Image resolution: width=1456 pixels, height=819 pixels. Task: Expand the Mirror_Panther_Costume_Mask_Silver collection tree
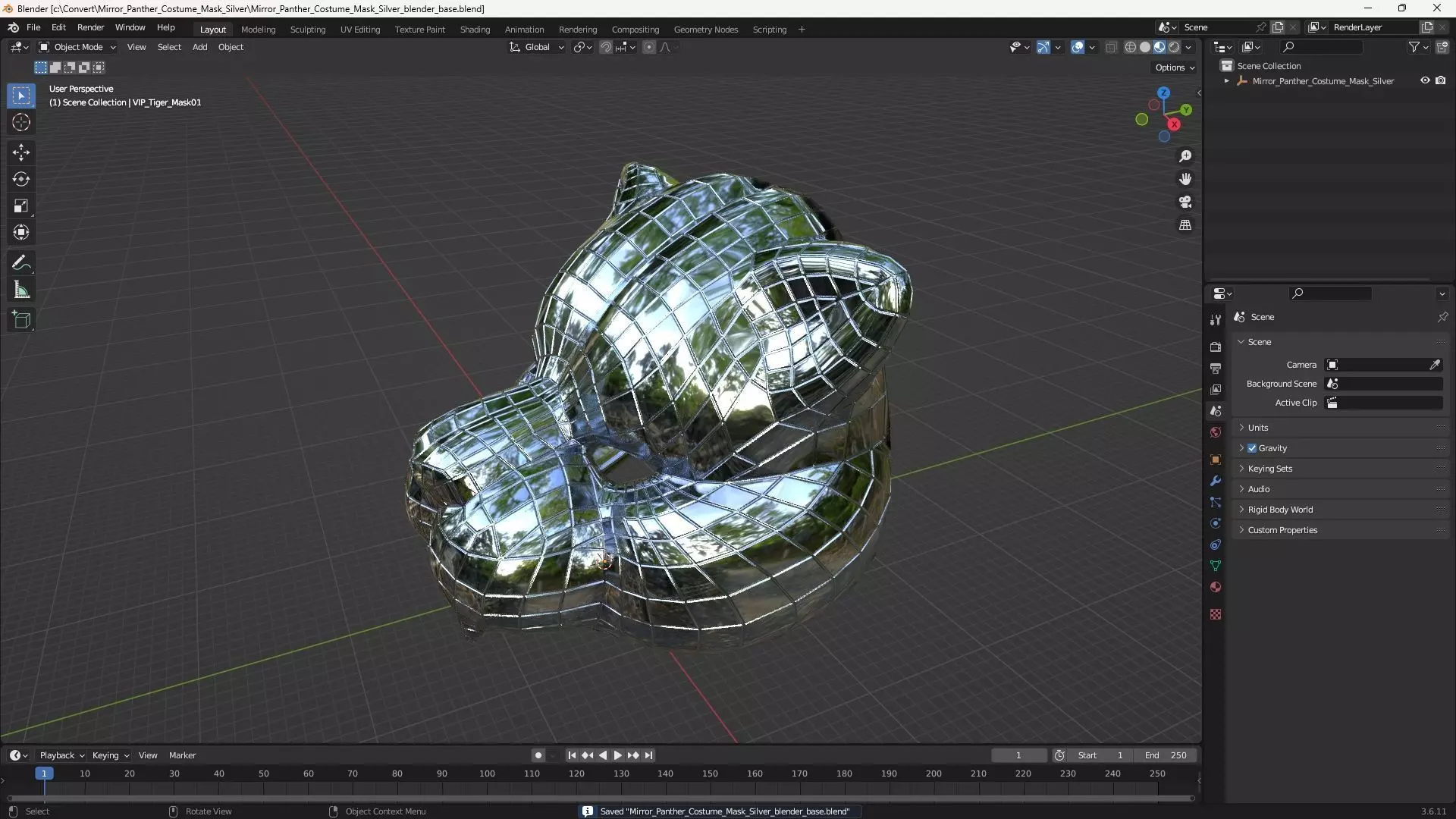click(1226, 81)
